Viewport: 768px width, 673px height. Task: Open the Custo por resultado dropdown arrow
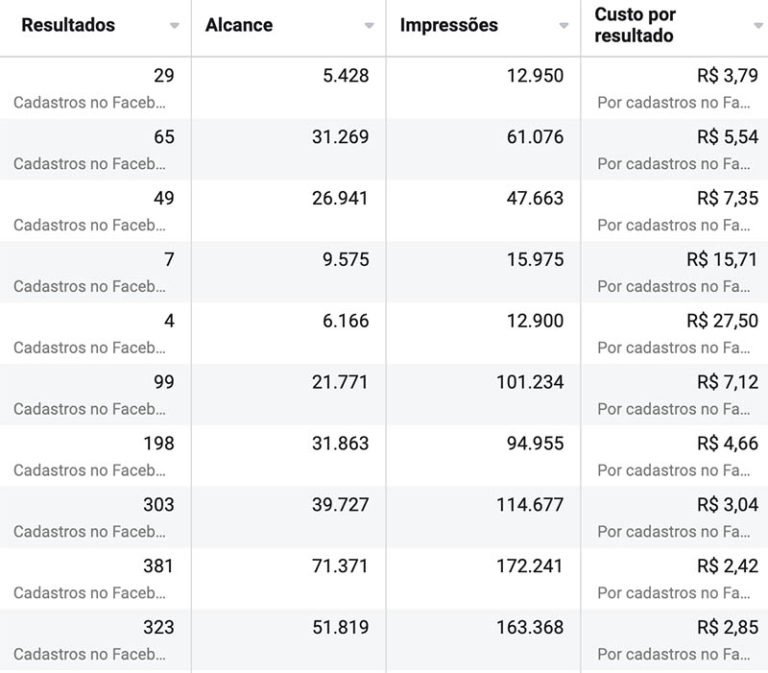(x=759, y=25)
